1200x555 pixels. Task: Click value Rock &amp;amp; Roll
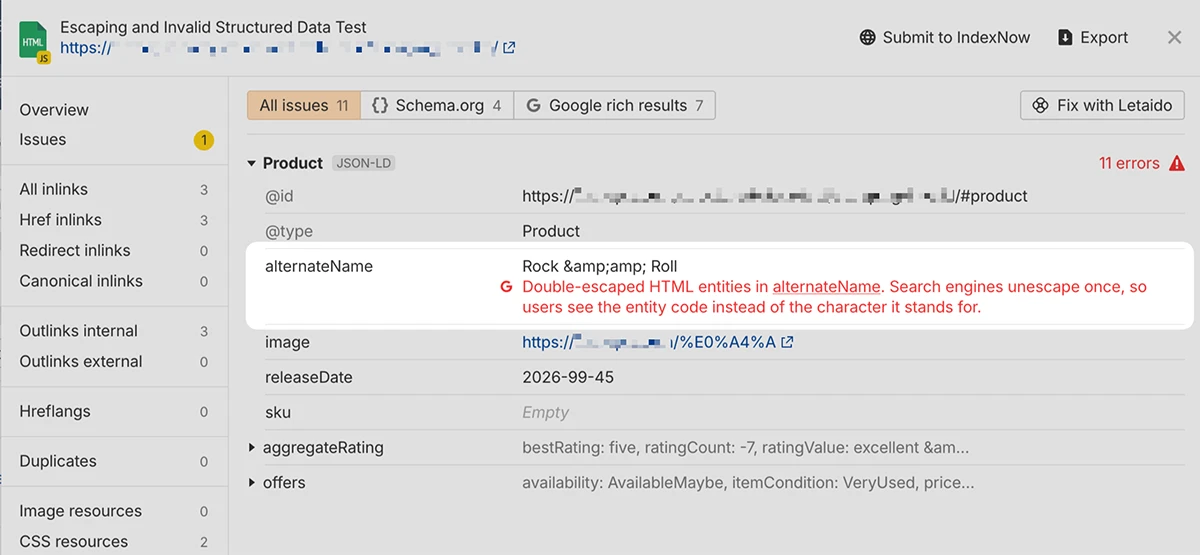coord(599,267)
